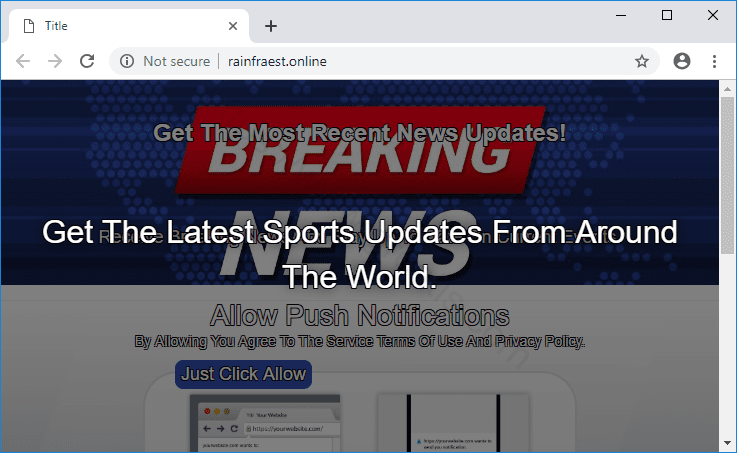Click the browser example screenshot thumbnail
Viewport: 737px width, 453px height.
[x=264, y=422]
